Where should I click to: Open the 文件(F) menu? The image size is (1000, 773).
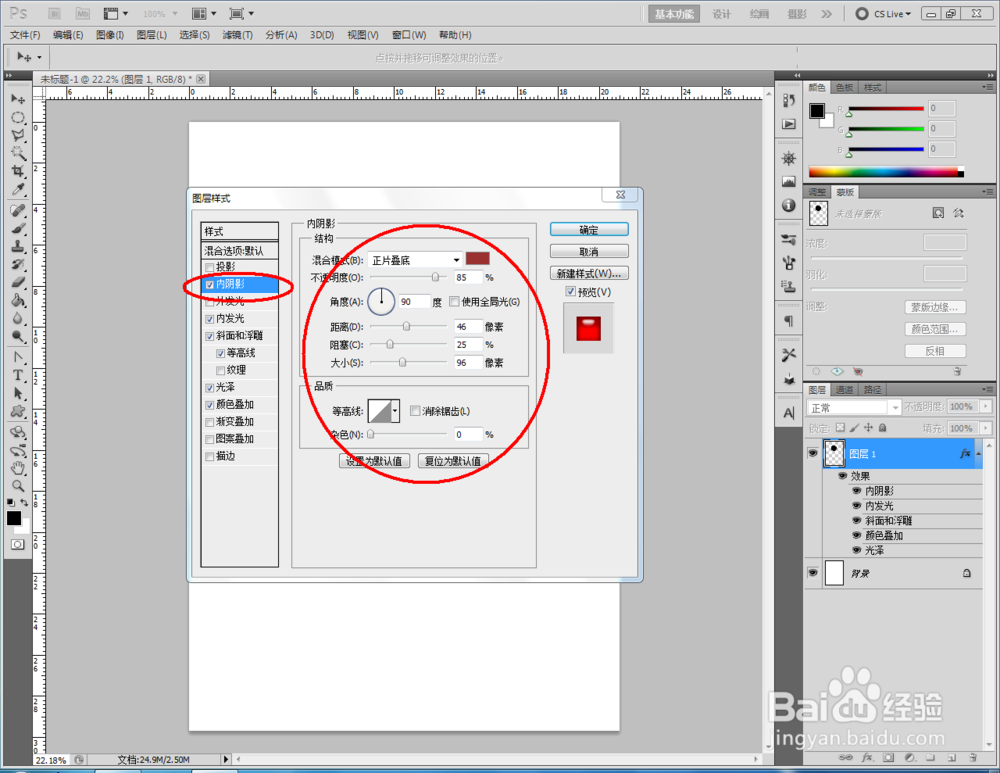(x=25, y=35)
